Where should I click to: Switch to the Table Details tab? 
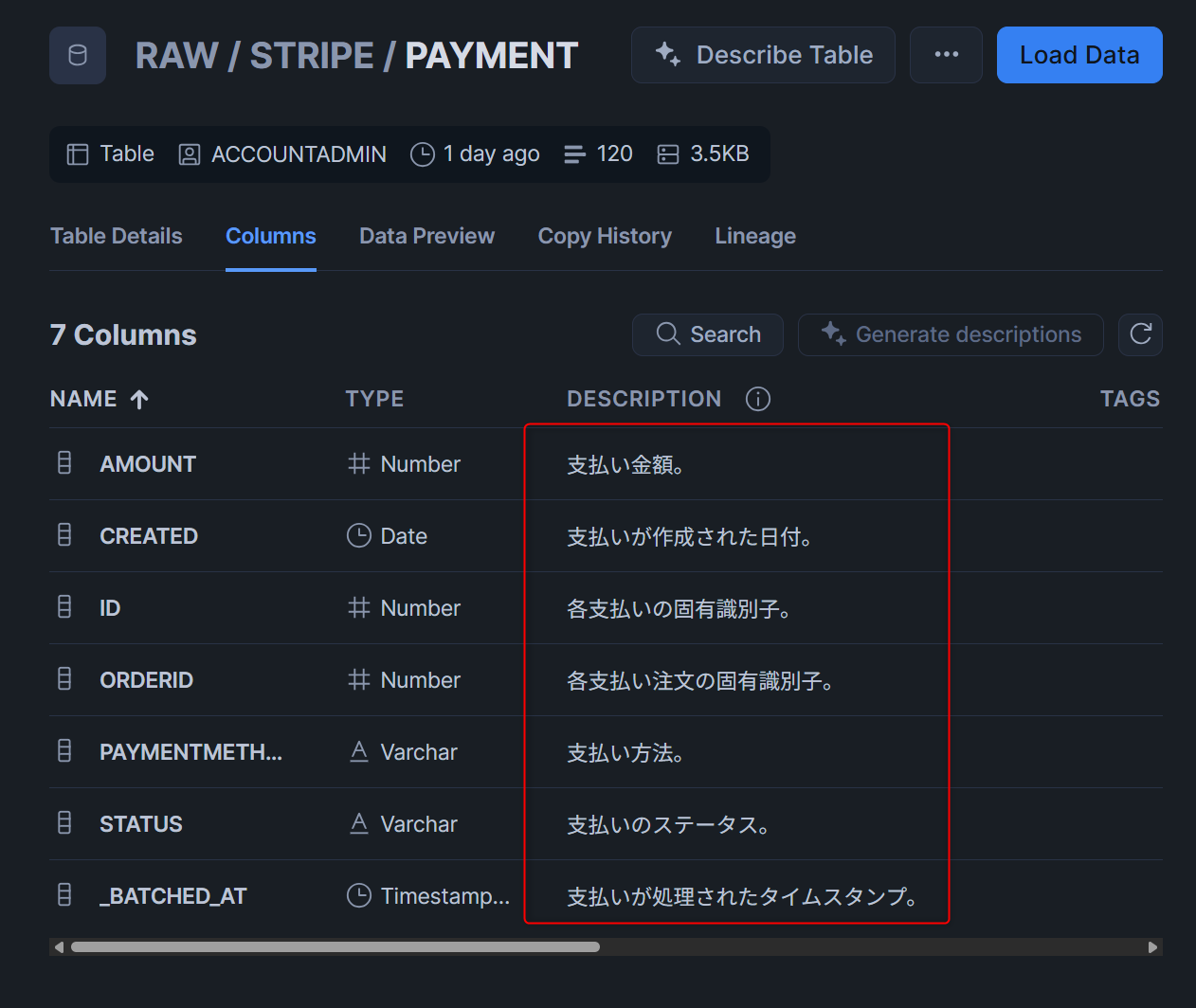[117, 236]
